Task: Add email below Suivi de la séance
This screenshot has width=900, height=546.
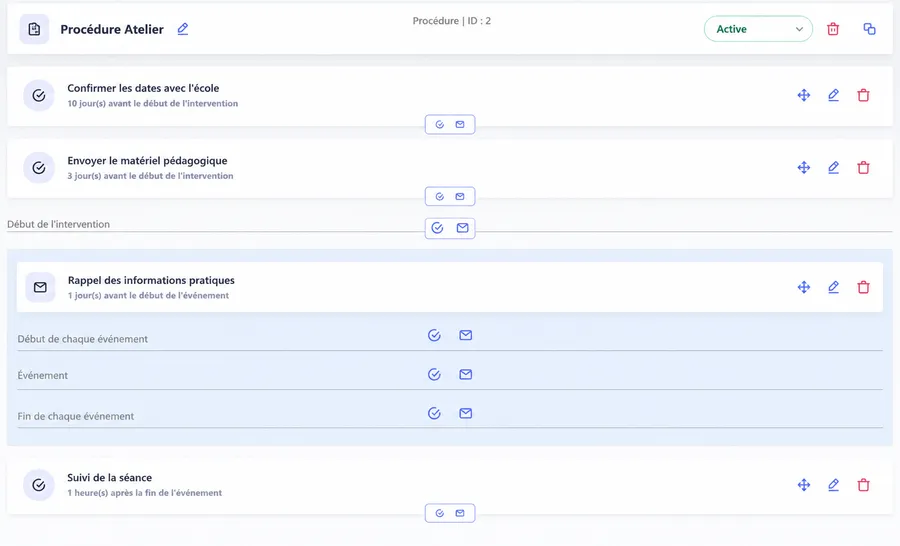Action: click(x=460, y=513)
